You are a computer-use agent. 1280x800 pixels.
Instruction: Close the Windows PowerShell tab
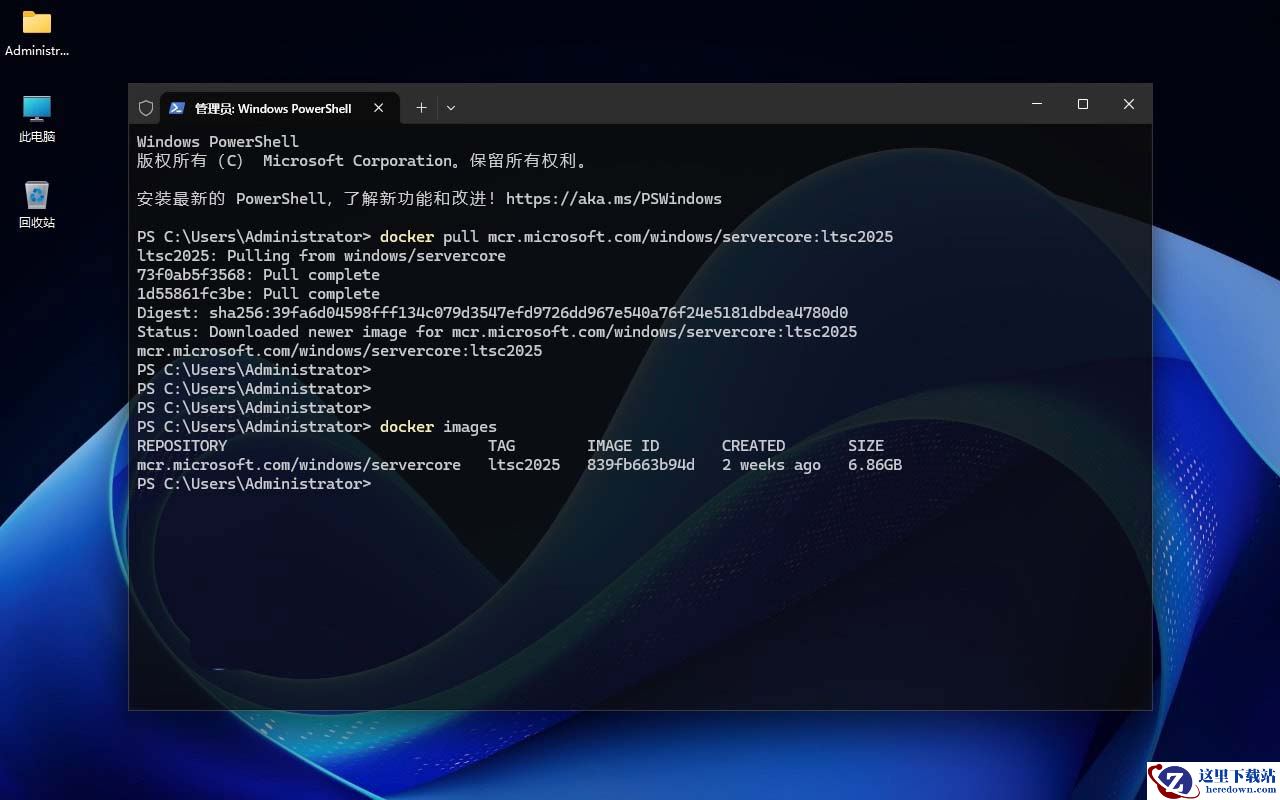[379, 108]
